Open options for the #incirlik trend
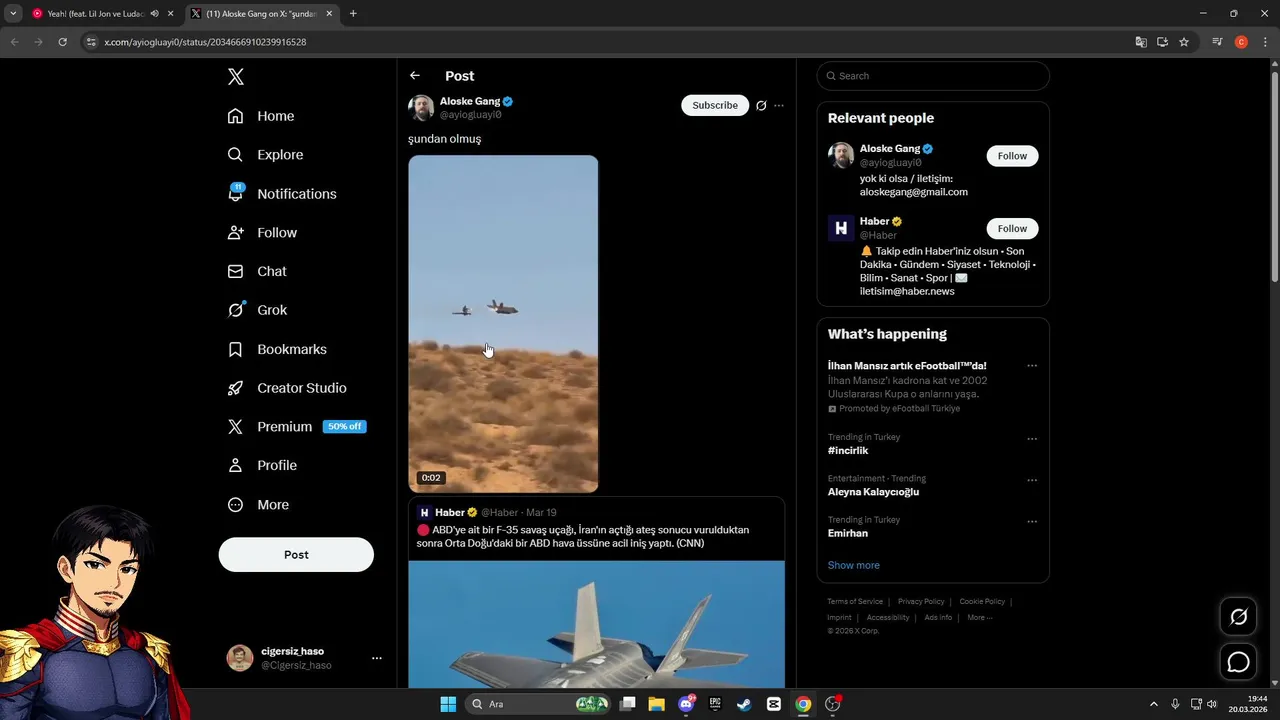This screenshot has width=1280, height=720. click(x=1032, y=439)
